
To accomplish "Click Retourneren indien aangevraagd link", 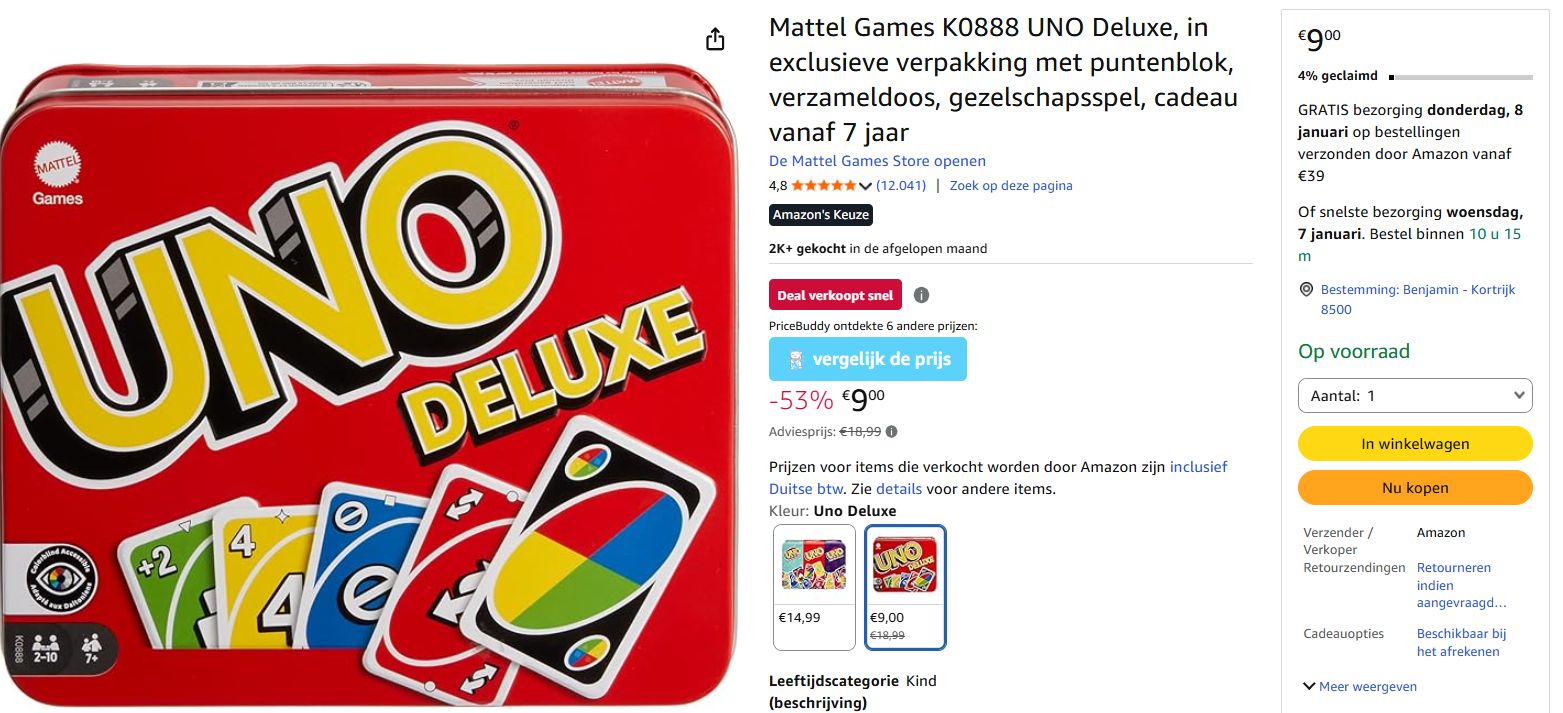I will tap(1461, 585).
